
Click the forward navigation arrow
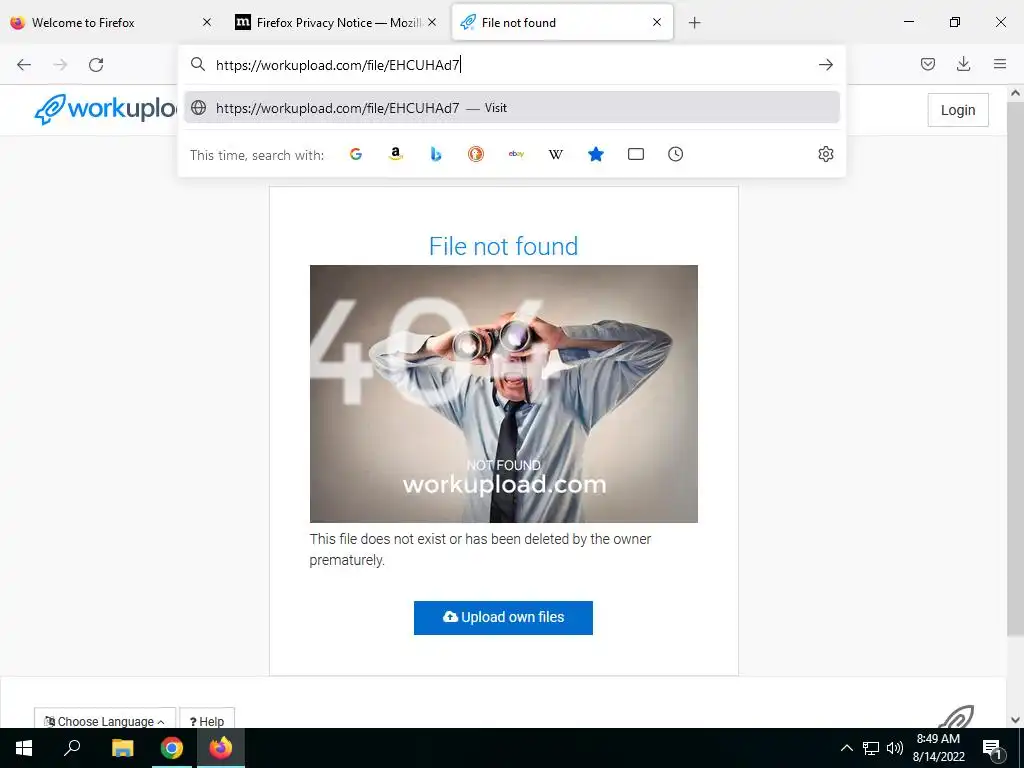point(60,65)
